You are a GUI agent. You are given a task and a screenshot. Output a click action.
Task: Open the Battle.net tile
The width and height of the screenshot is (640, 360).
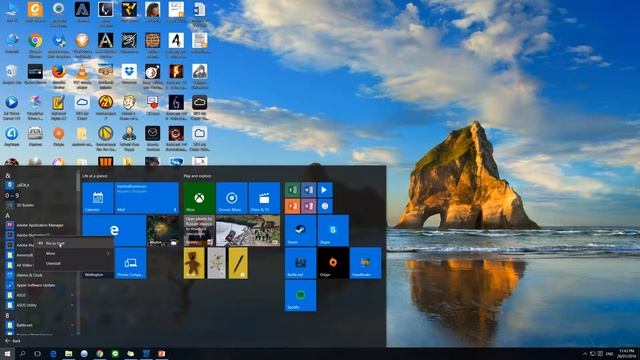[x=300, y=263]
